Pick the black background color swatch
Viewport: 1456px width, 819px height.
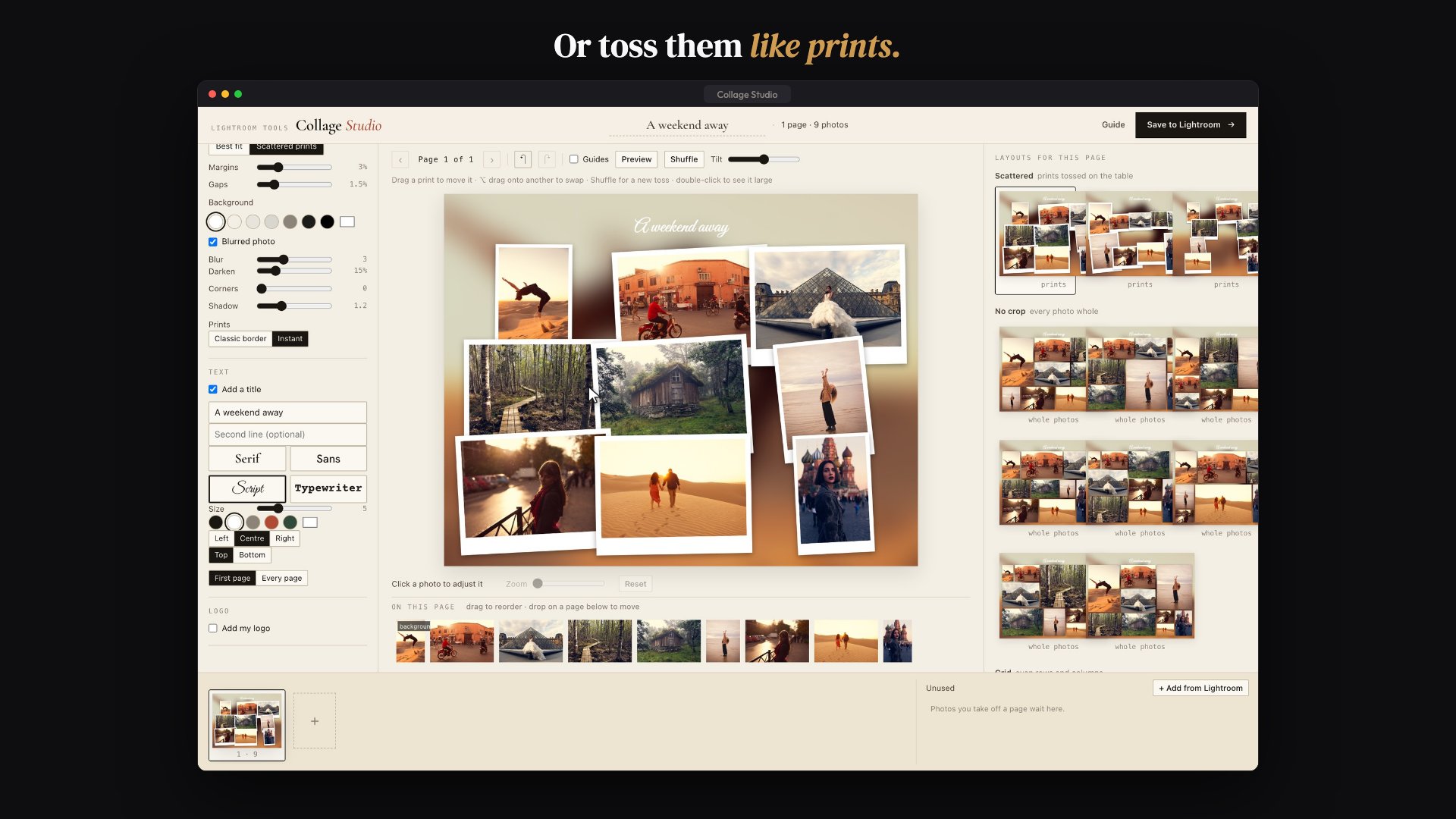(327, 221)
